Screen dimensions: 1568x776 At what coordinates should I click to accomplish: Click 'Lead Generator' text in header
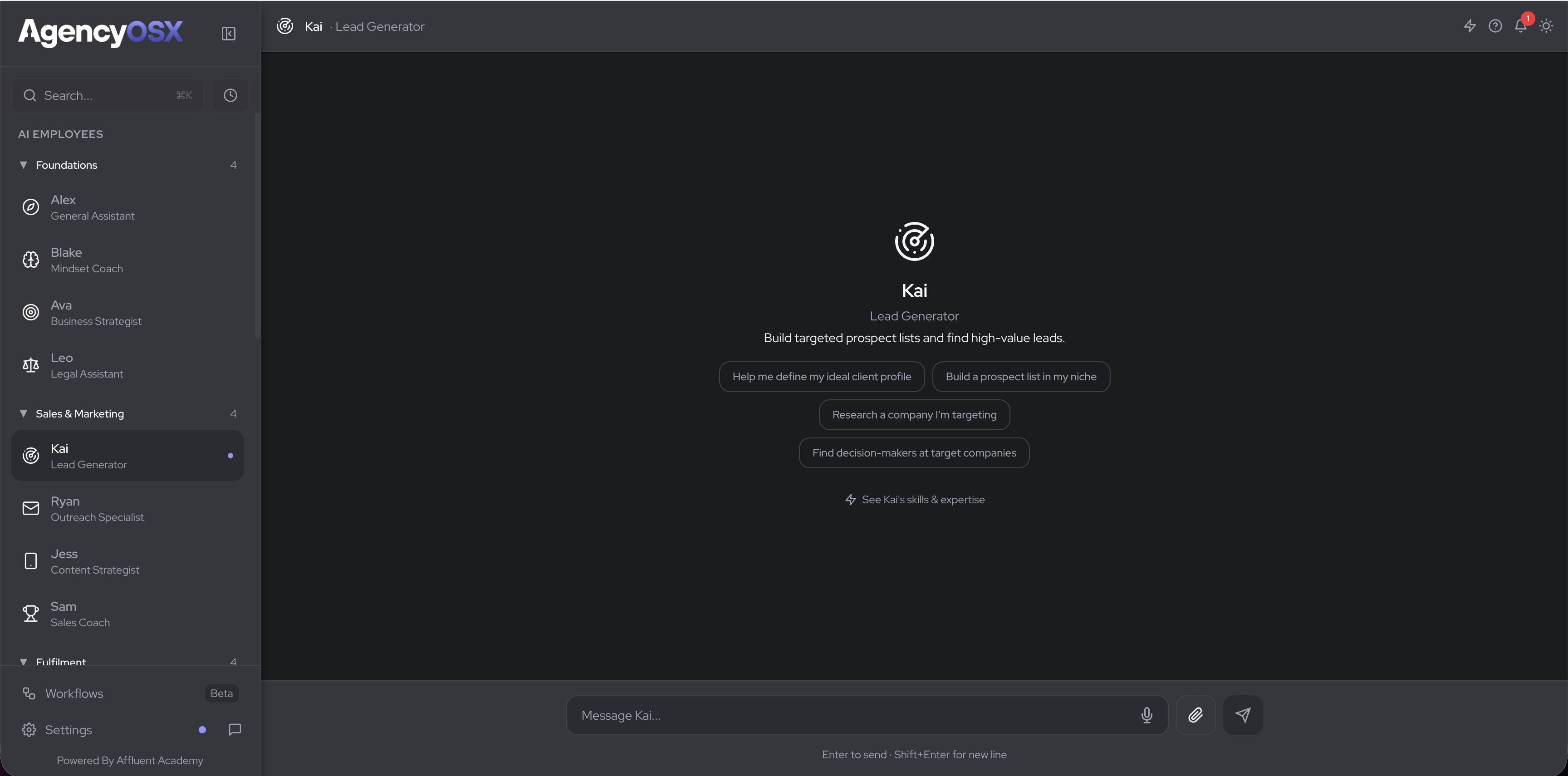[380, 27]
